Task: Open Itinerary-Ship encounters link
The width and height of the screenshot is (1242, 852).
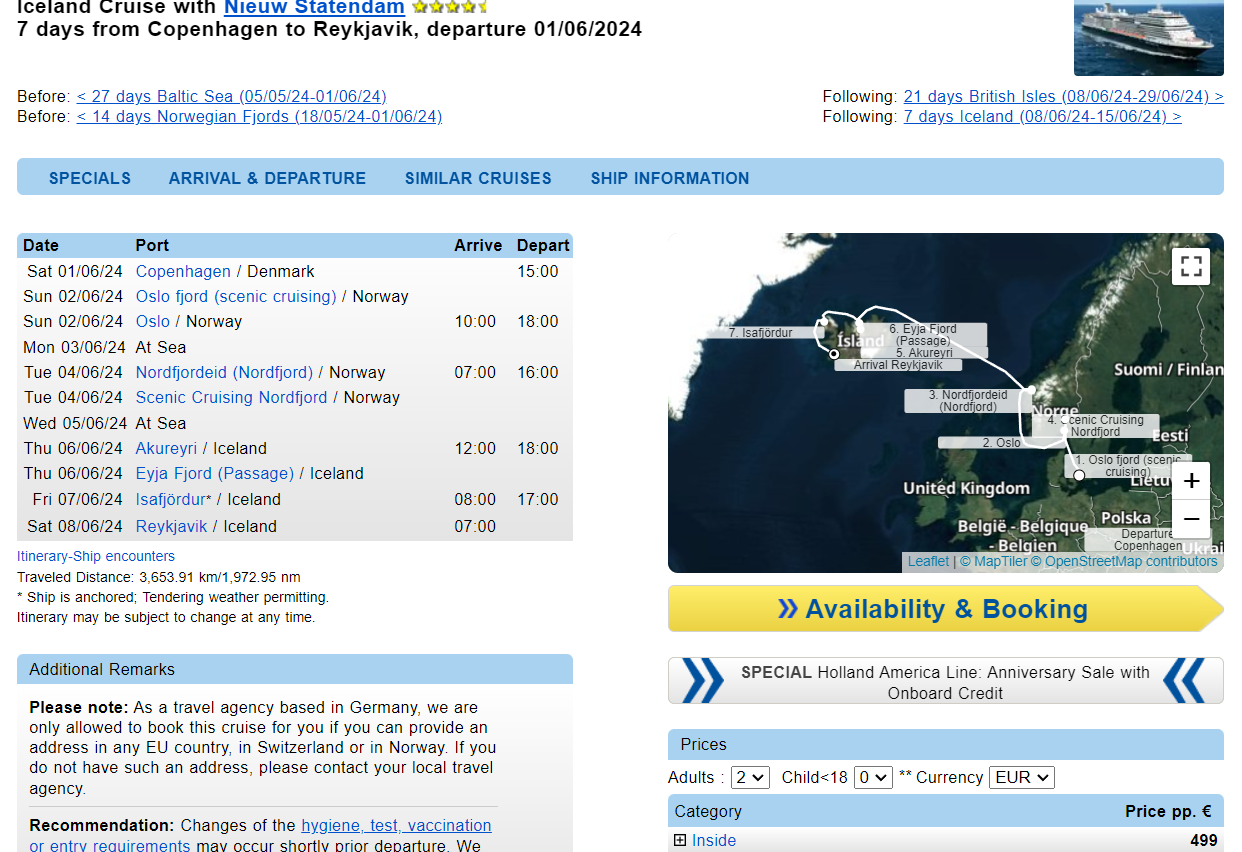Action: pyautogui.click(x=96, y=556)
